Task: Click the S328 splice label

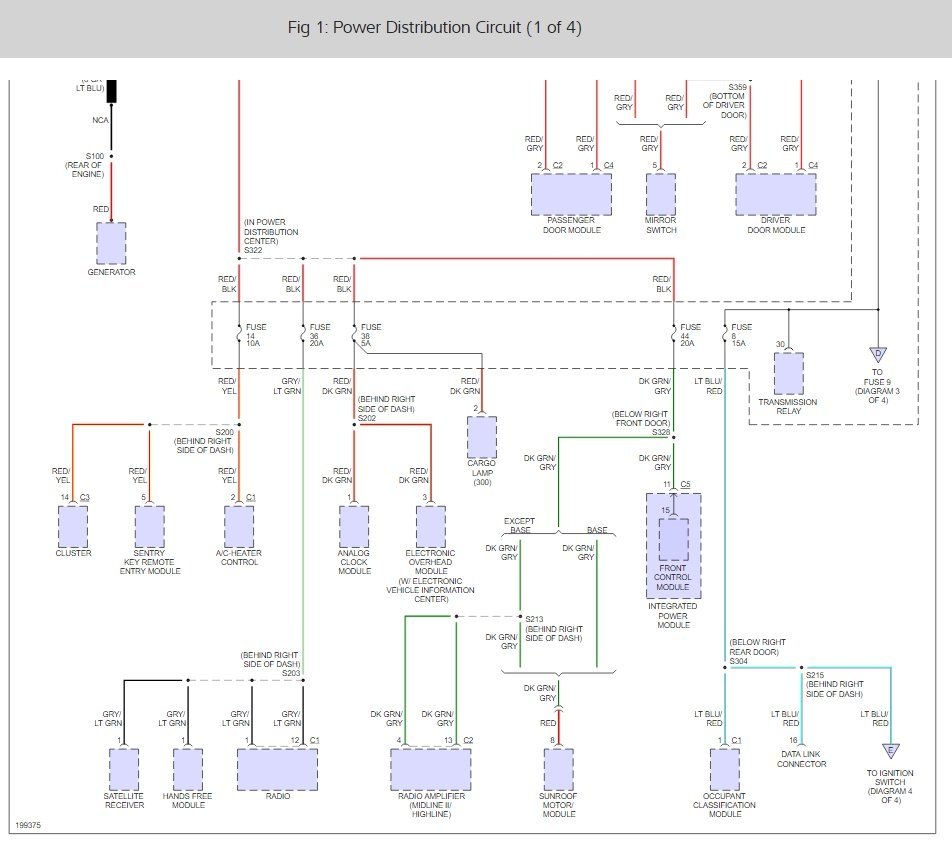Action: click(661, 432)
